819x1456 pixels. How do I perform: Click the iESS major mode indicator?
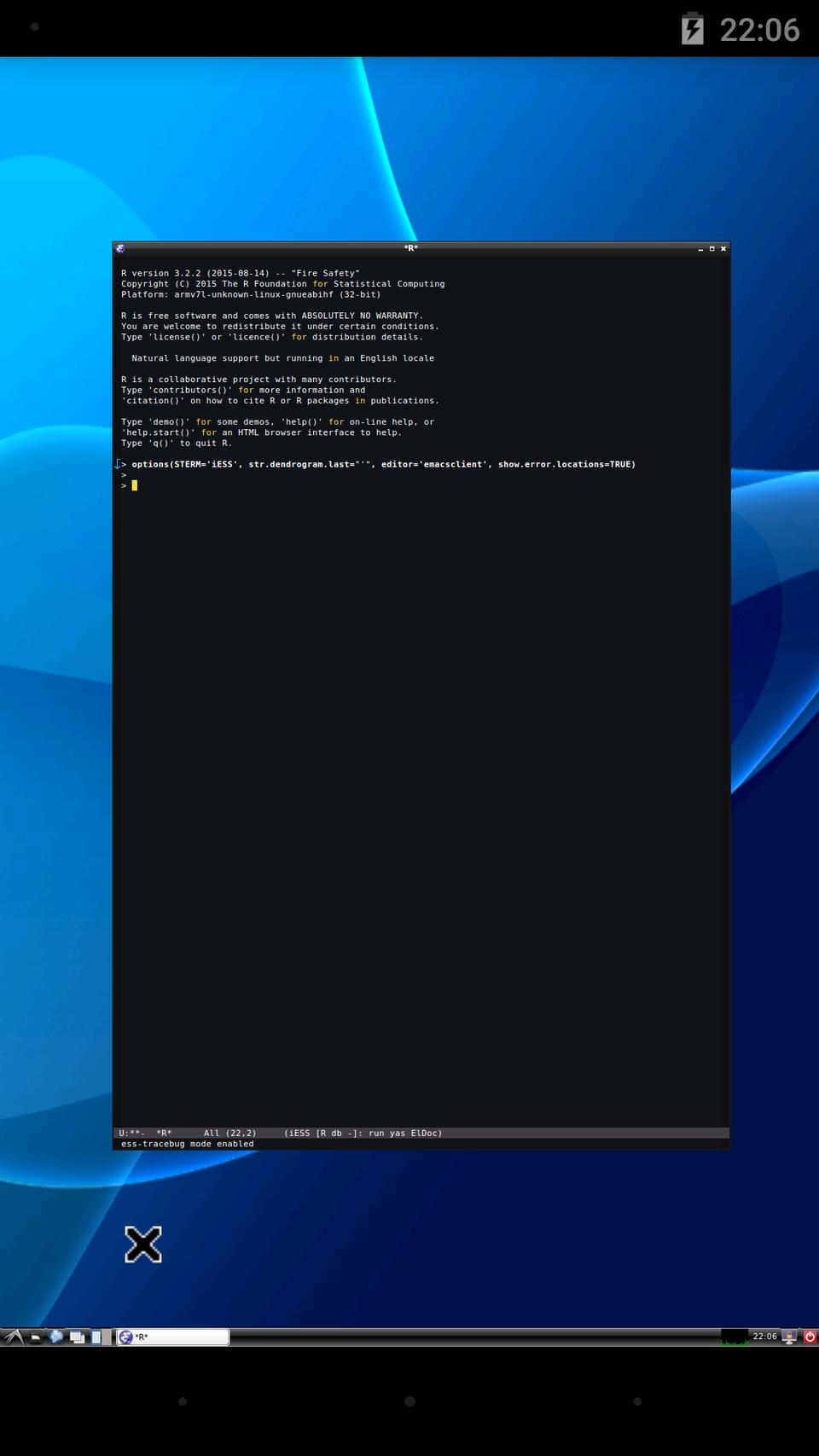[297, 1133]
